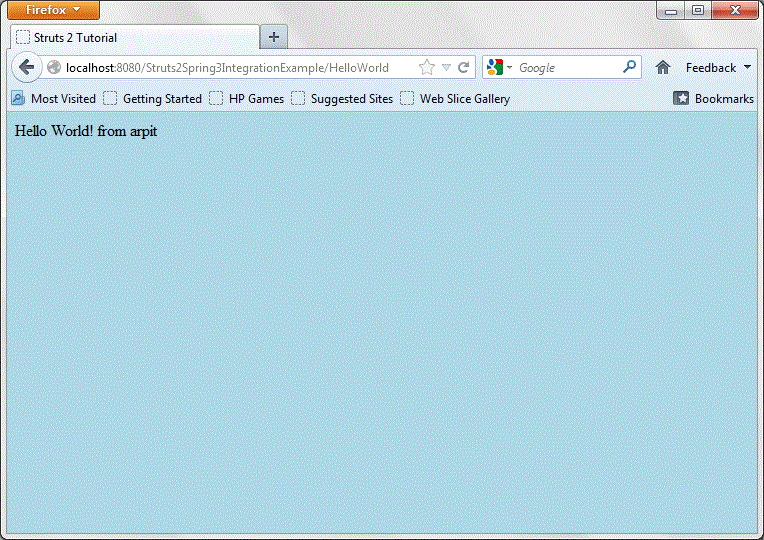
Task: Open a new tab with plus button
Action: click(x=274, y=37)
